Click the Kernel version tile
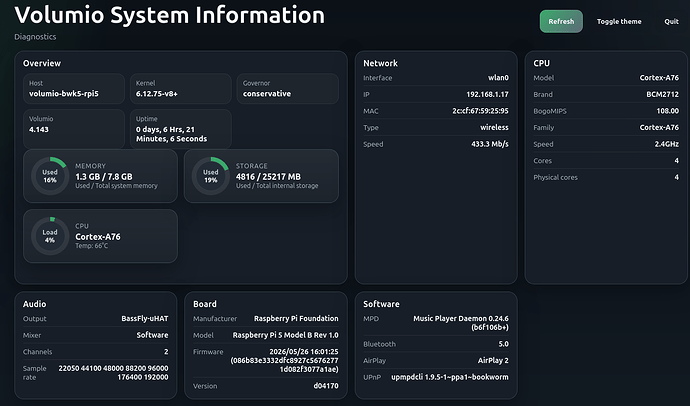This screenshot has width=690, height=406. point(180,89)
